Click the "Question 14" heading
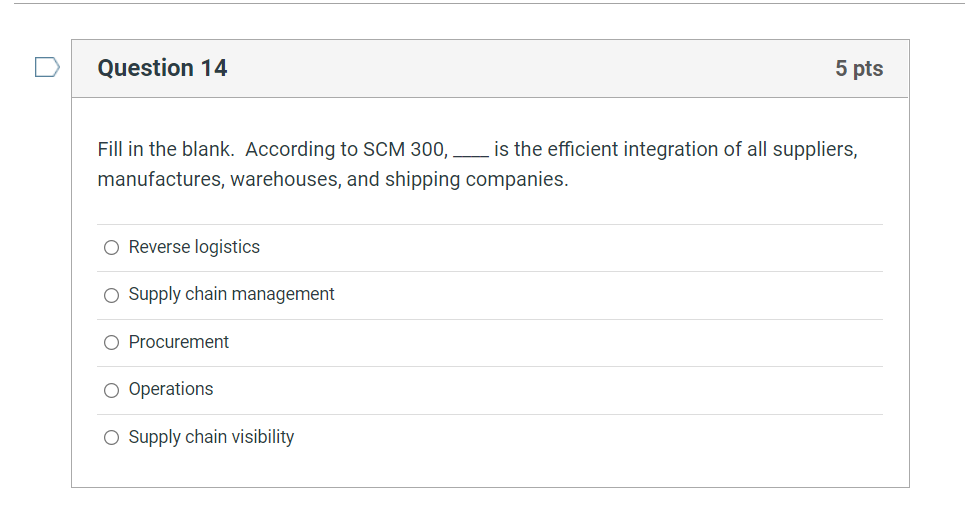This screenshot has width=965, height=515. point(162,68)
